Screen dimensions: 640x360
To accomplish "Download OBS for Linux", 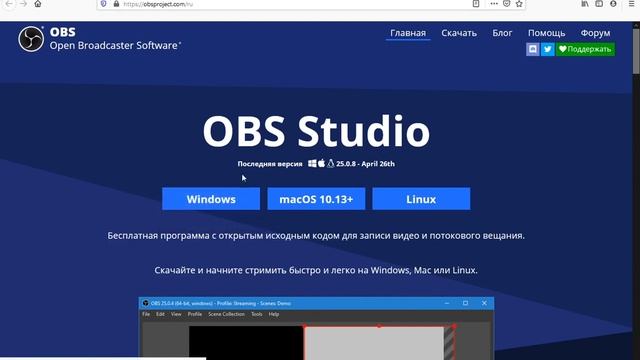I will pos(421,199).
